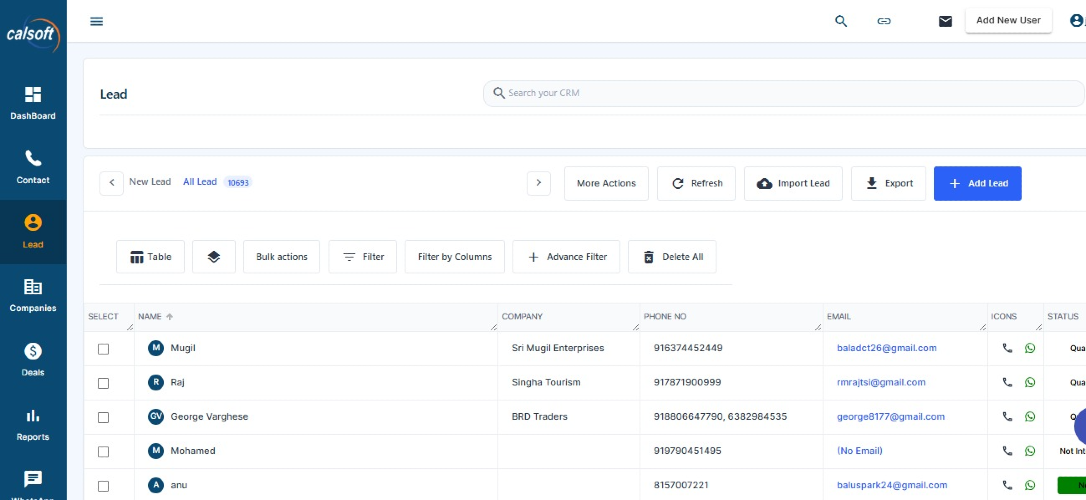The image size is (1086, 500).
Task: Select the checkbox next to George Varghese
Action: click(x=103, y=417)
